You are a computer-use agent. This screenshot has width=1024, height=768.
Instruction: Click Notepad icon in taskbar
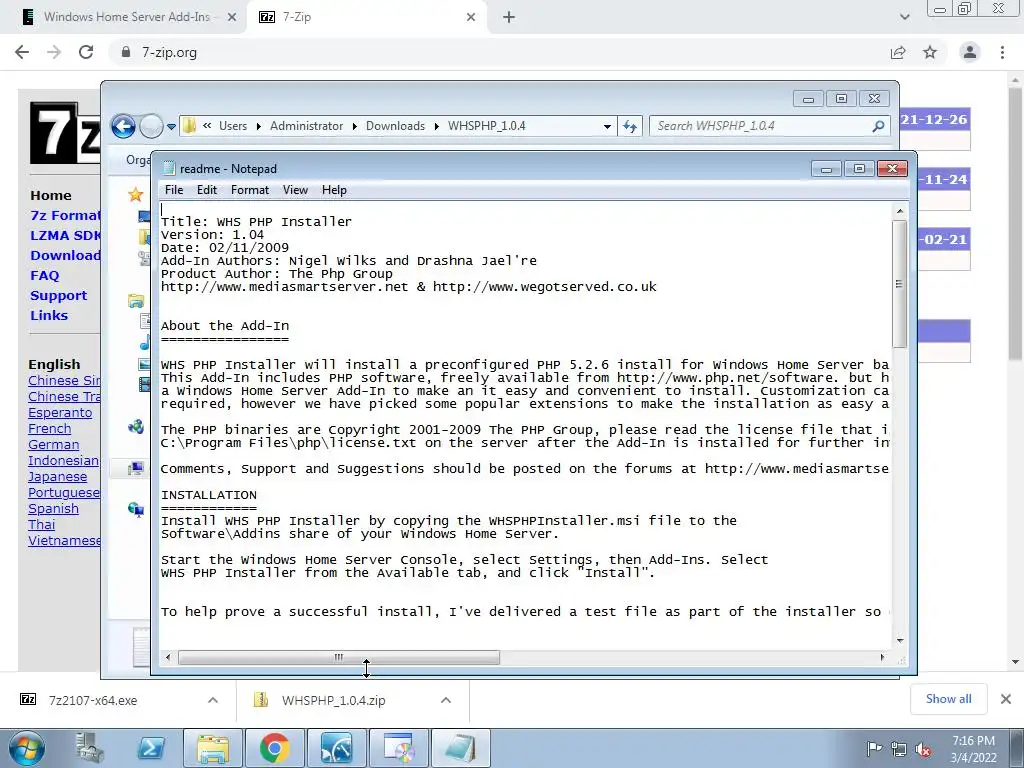pos(460,748)
